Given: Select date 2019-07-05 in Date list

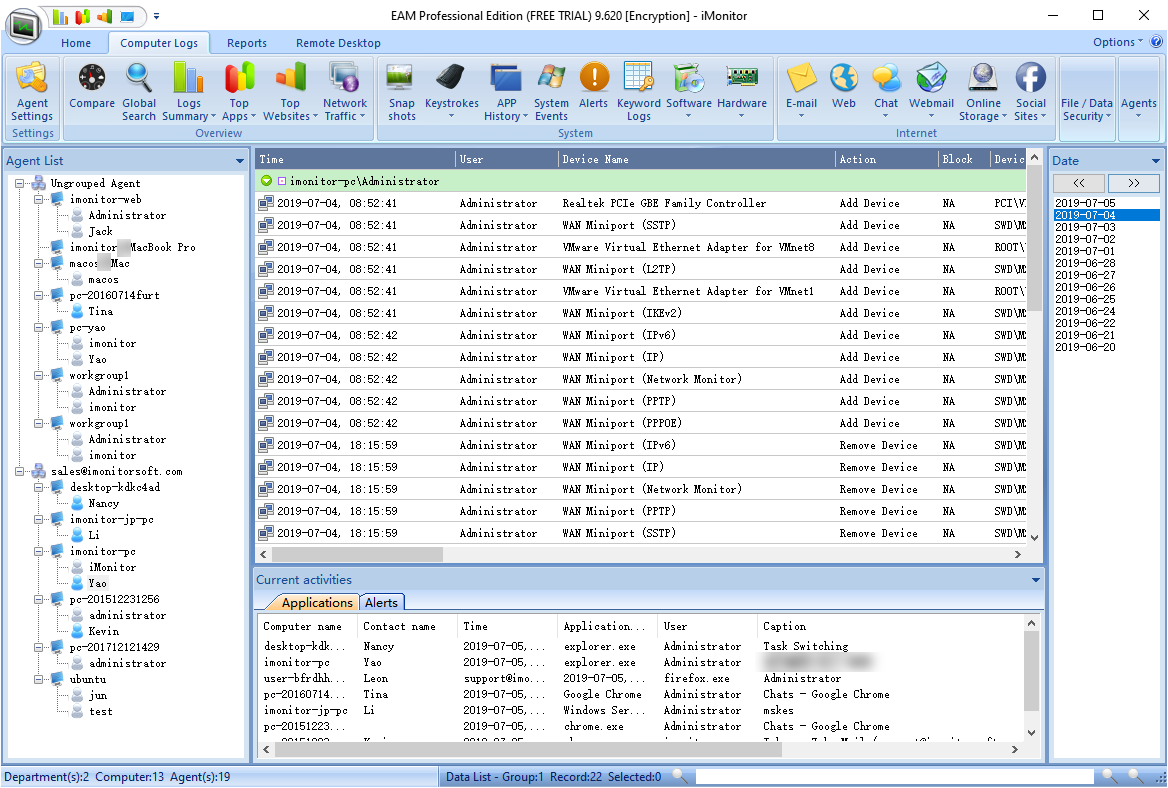Looking at the screenshot, I should click(1085, 203).
